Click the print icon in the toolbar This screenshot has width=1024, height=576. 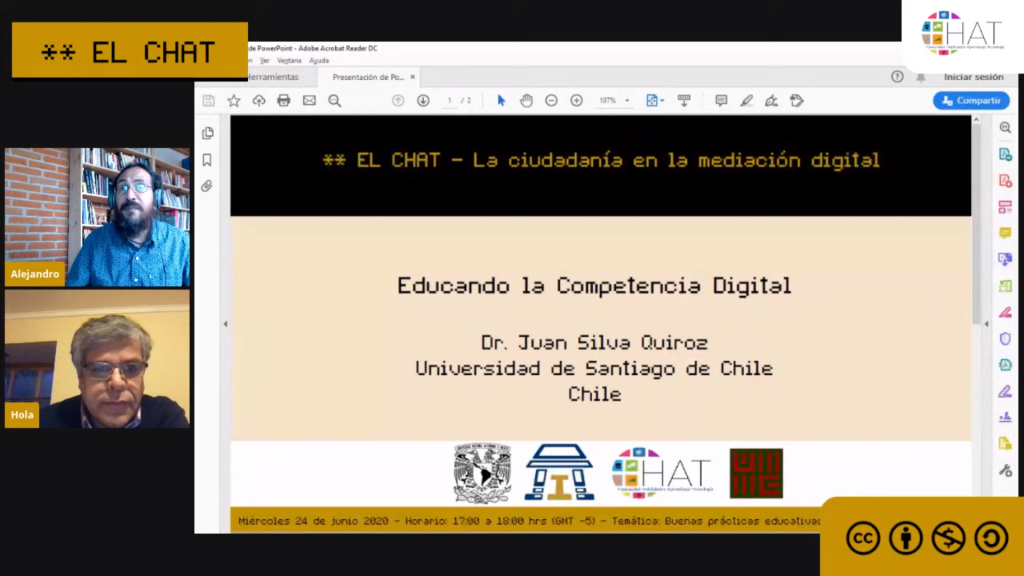(284, 101)
